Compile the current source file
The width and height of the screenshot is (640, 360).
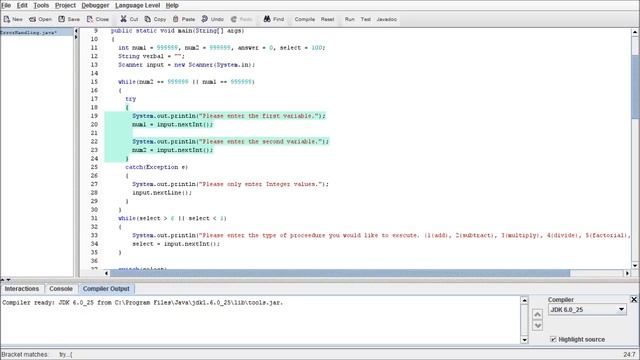(x=304, y=19)
